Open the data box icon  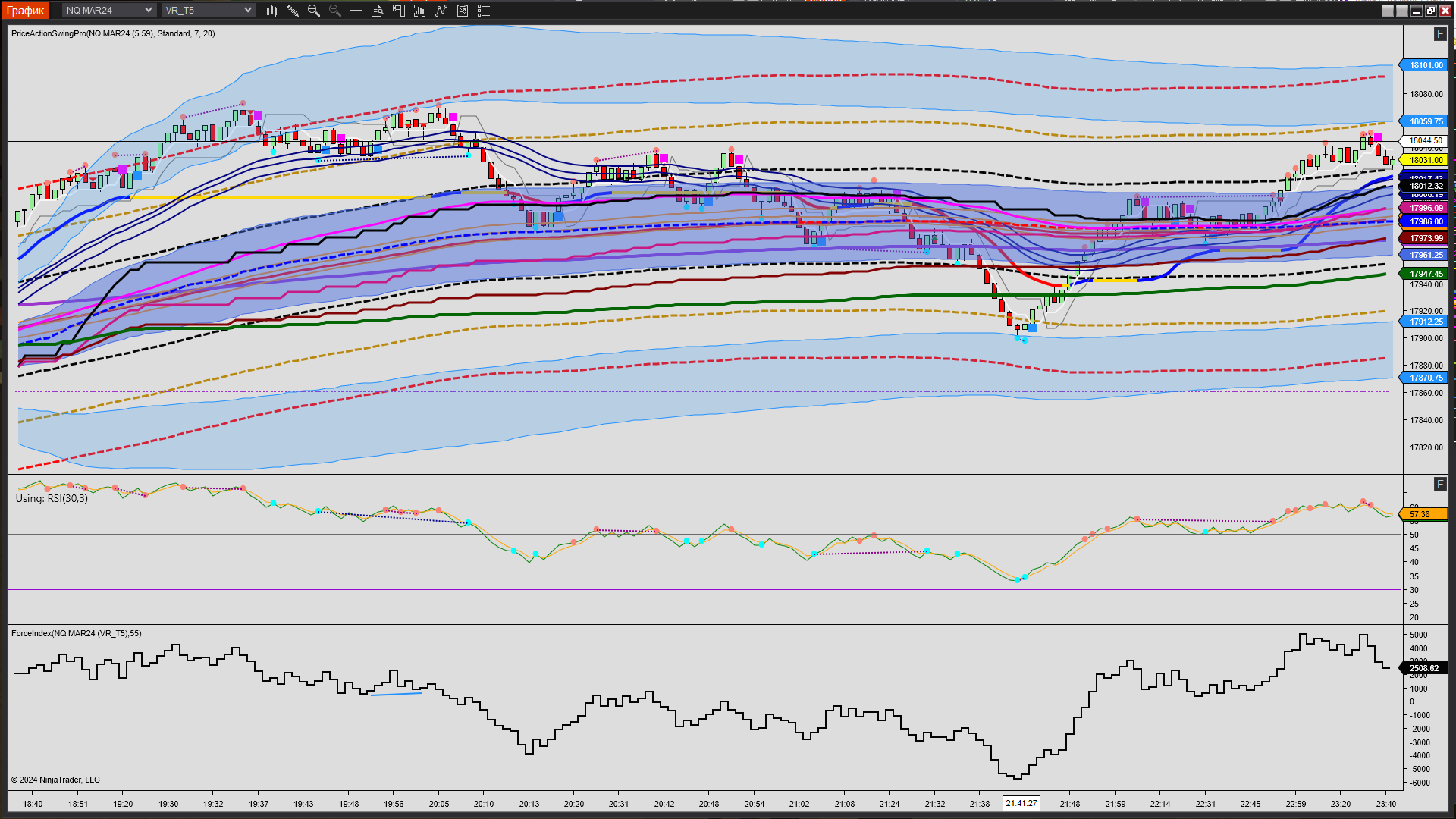pos(377,11)
